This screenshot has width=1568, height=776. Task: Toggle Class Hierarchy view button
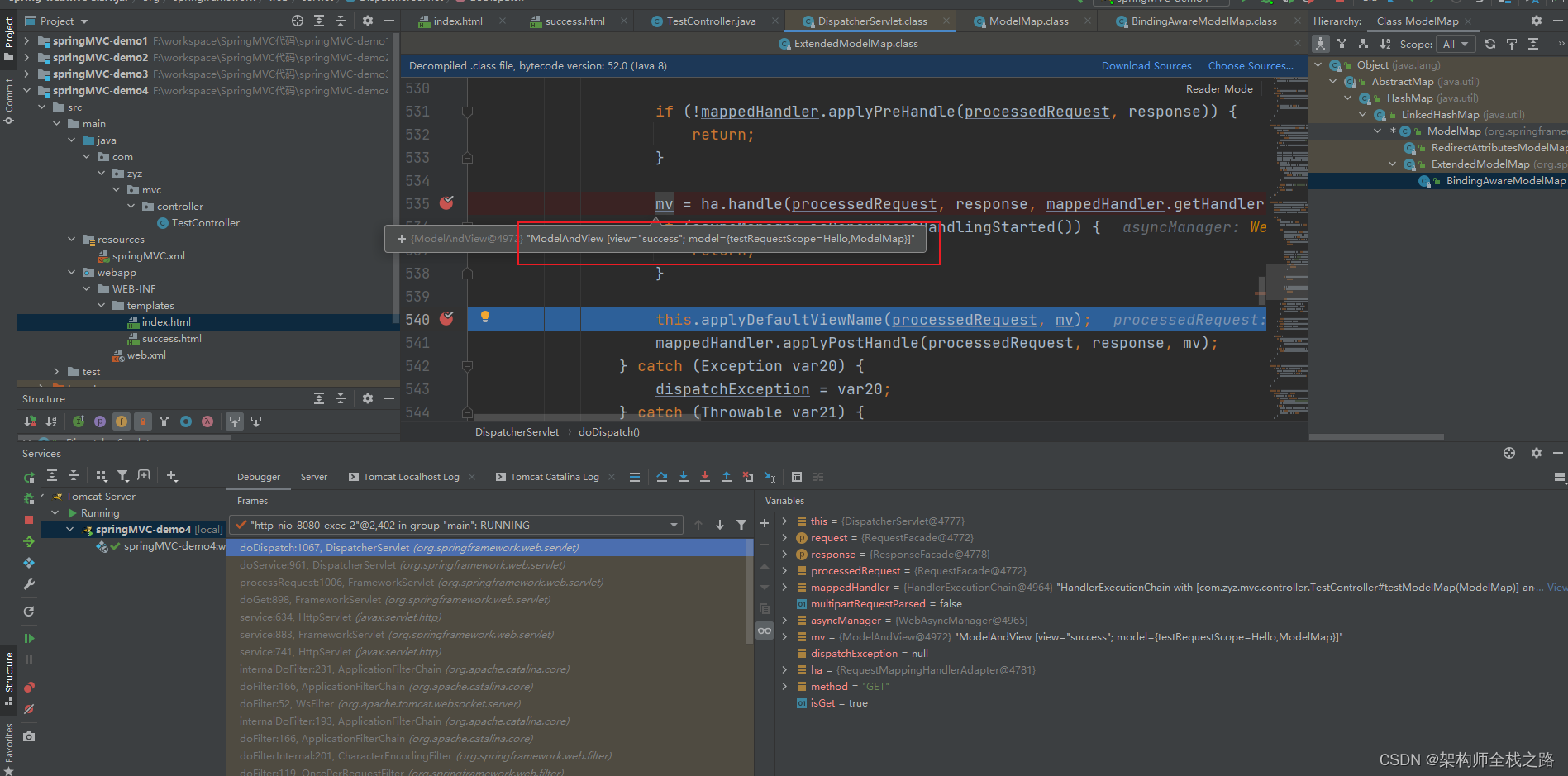[x=1321, y=44]
